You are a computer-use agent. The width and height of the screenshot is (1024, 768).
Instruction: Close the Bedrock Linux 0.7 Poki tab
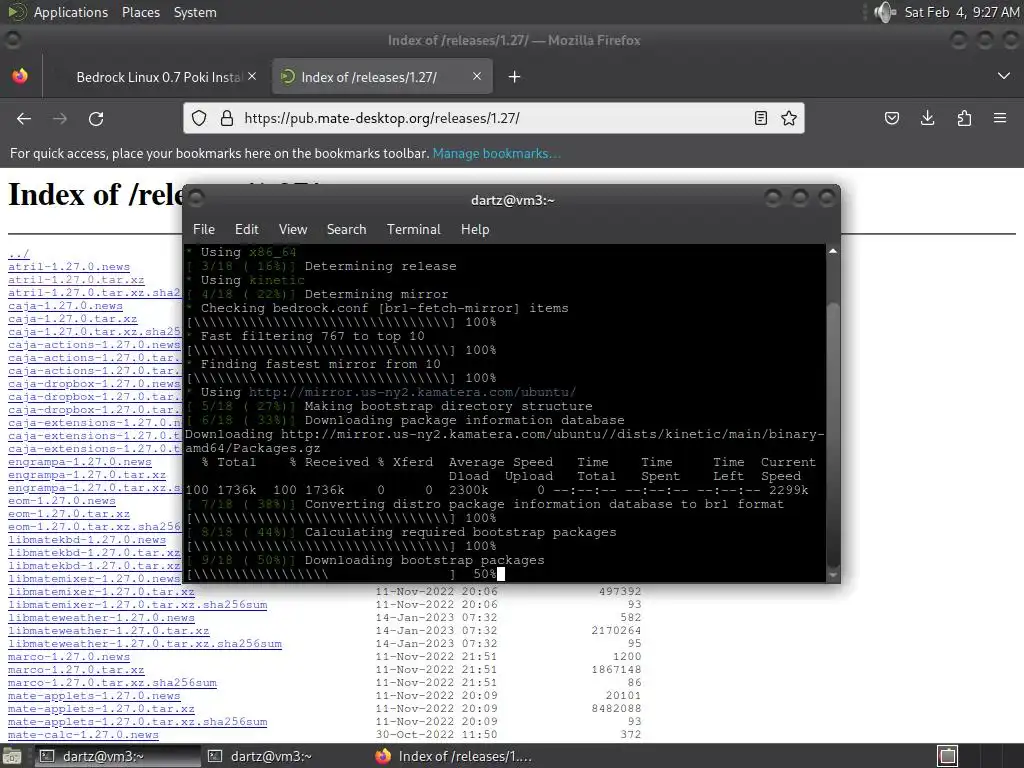point(252,76)
